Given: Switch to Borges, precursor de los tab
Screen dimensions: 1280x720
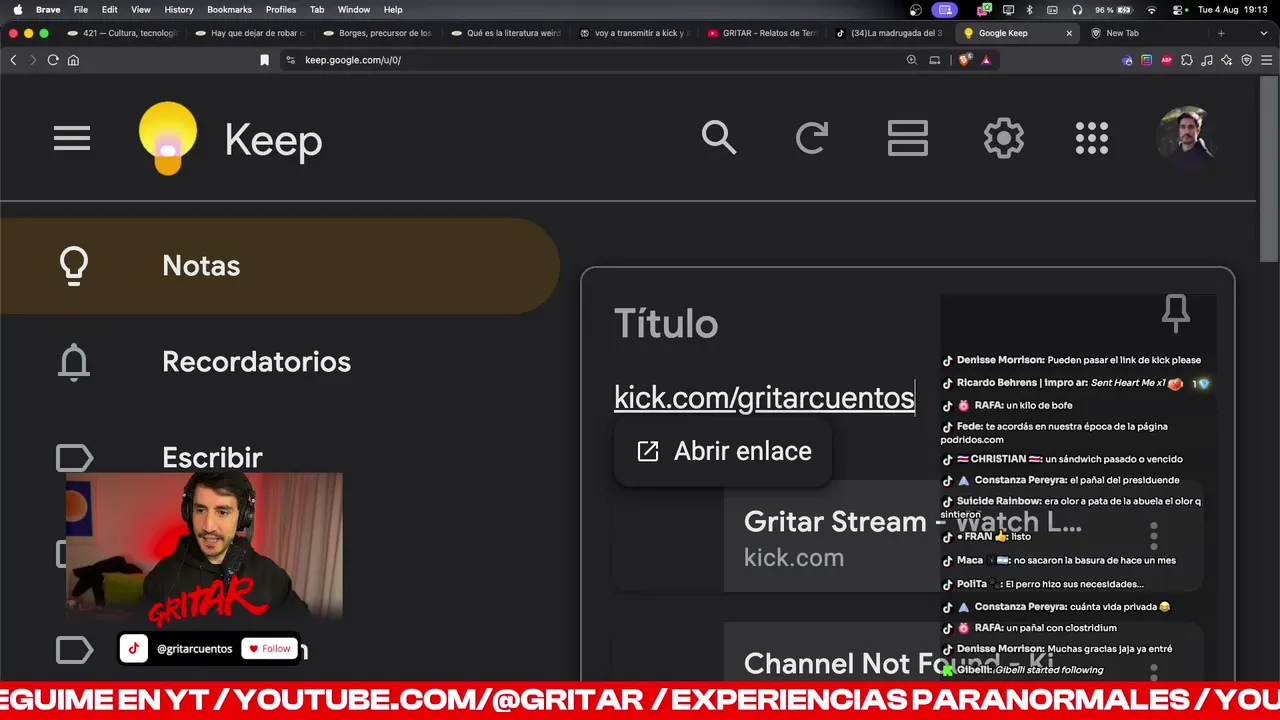Looking at the screenshot, I should pos(378,33).
